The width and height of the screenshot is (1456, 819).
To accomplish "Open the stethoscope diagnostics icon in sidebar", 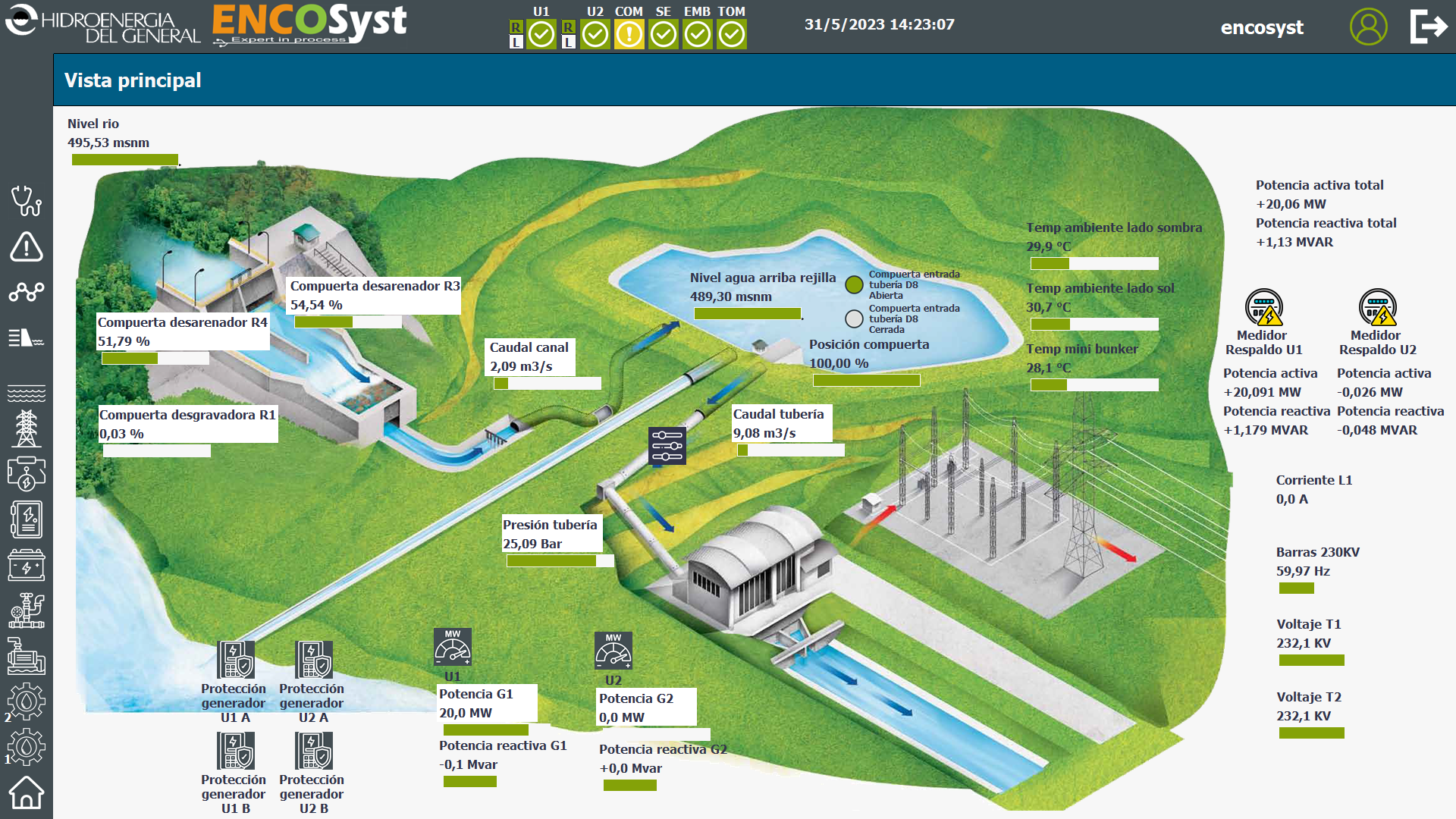I will point(27,201).
